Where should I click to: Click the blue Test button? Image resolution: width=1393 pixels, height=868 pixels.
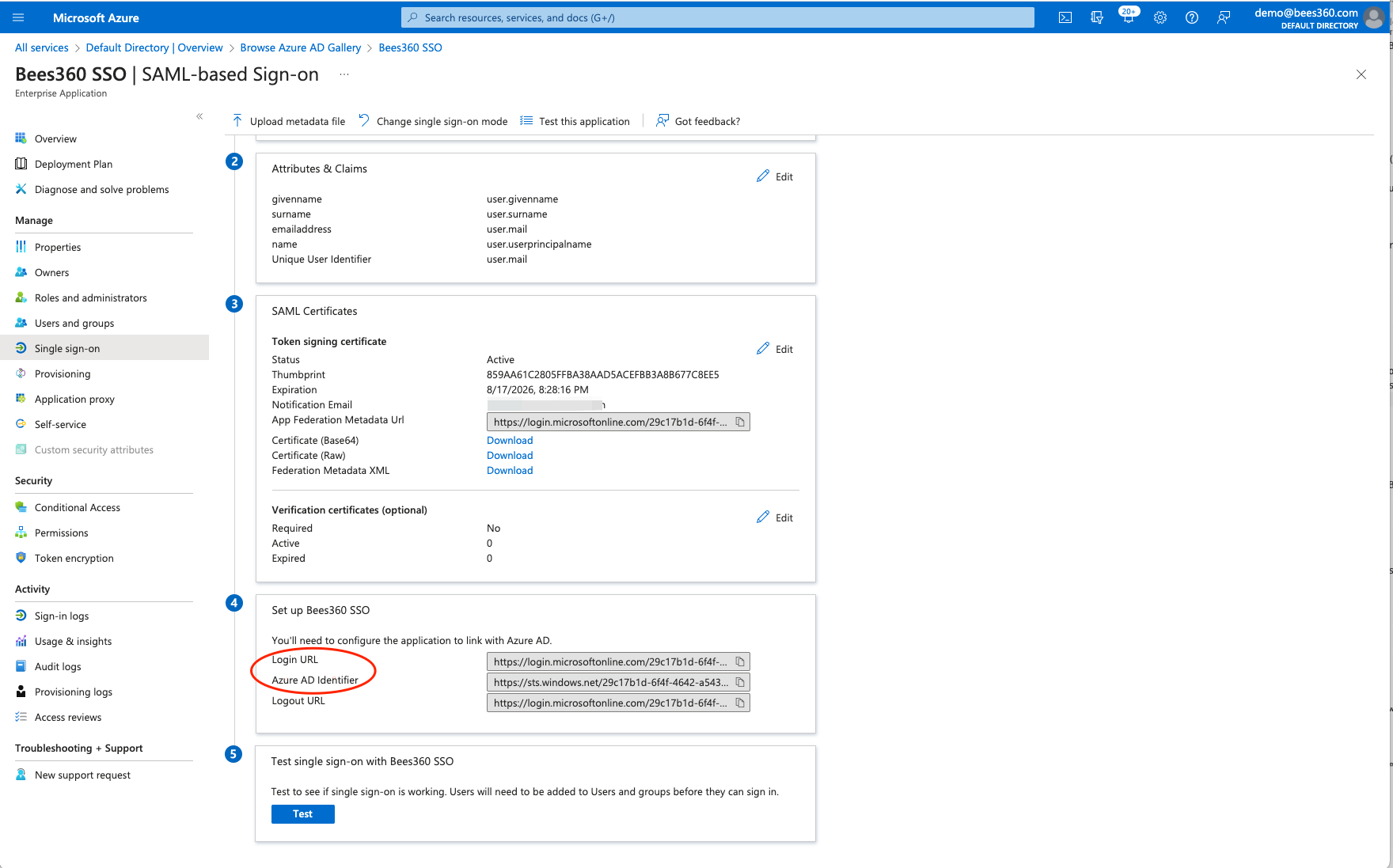click(303, 814)
